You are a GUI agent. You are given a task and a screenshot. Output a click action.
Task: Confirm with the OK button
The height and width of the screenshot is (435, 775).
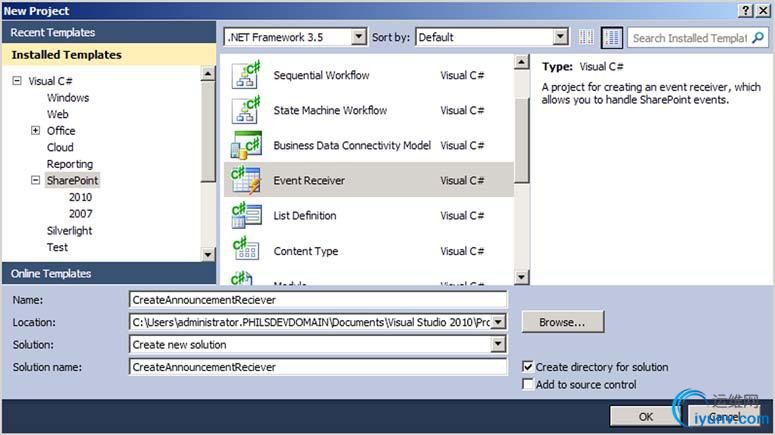point(646,417)
